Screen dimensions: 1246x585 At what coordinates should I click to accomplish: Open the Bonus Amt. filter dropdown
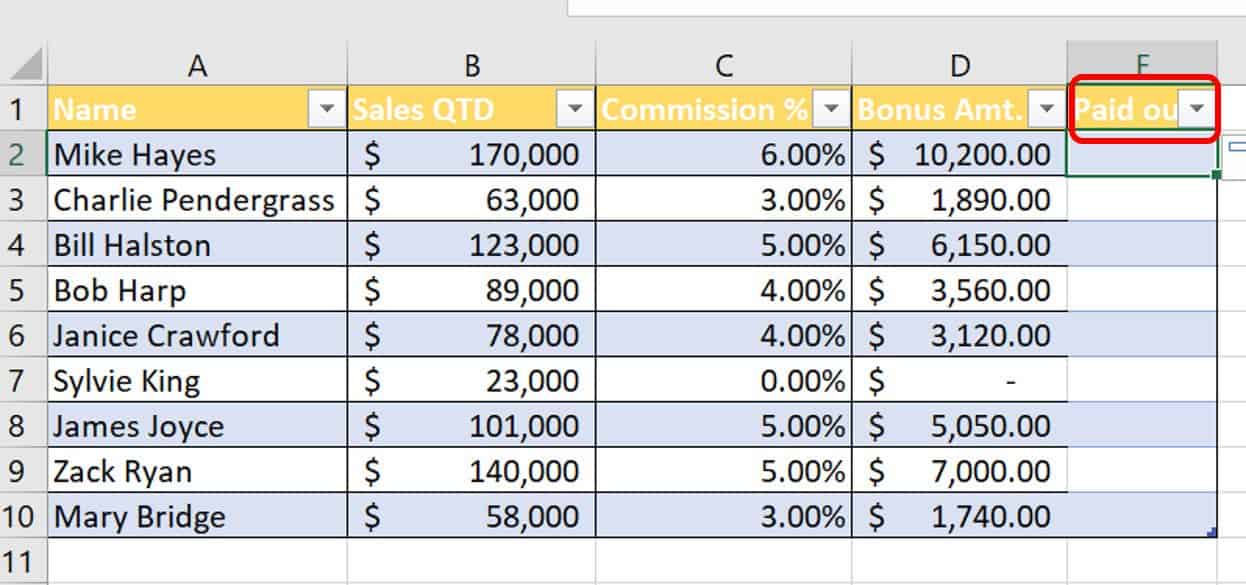coord(1047,110)
